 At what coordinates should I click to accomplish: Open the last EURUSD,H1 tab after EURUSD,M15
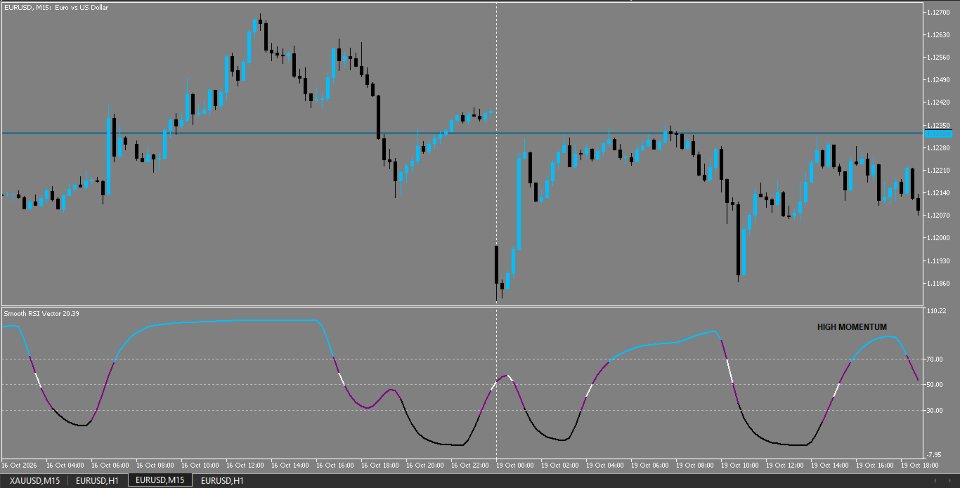[x=222, y=481]
